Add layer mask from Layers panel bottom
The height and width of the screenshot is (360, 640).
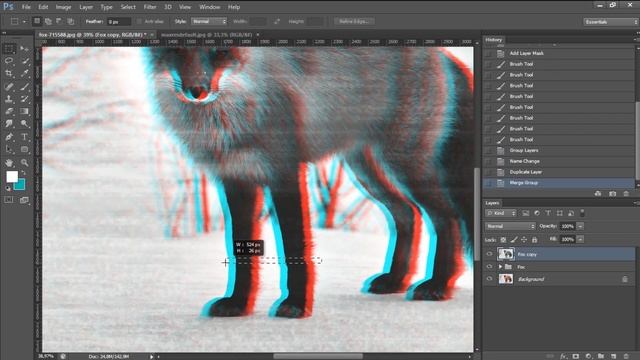pos(576,356)
